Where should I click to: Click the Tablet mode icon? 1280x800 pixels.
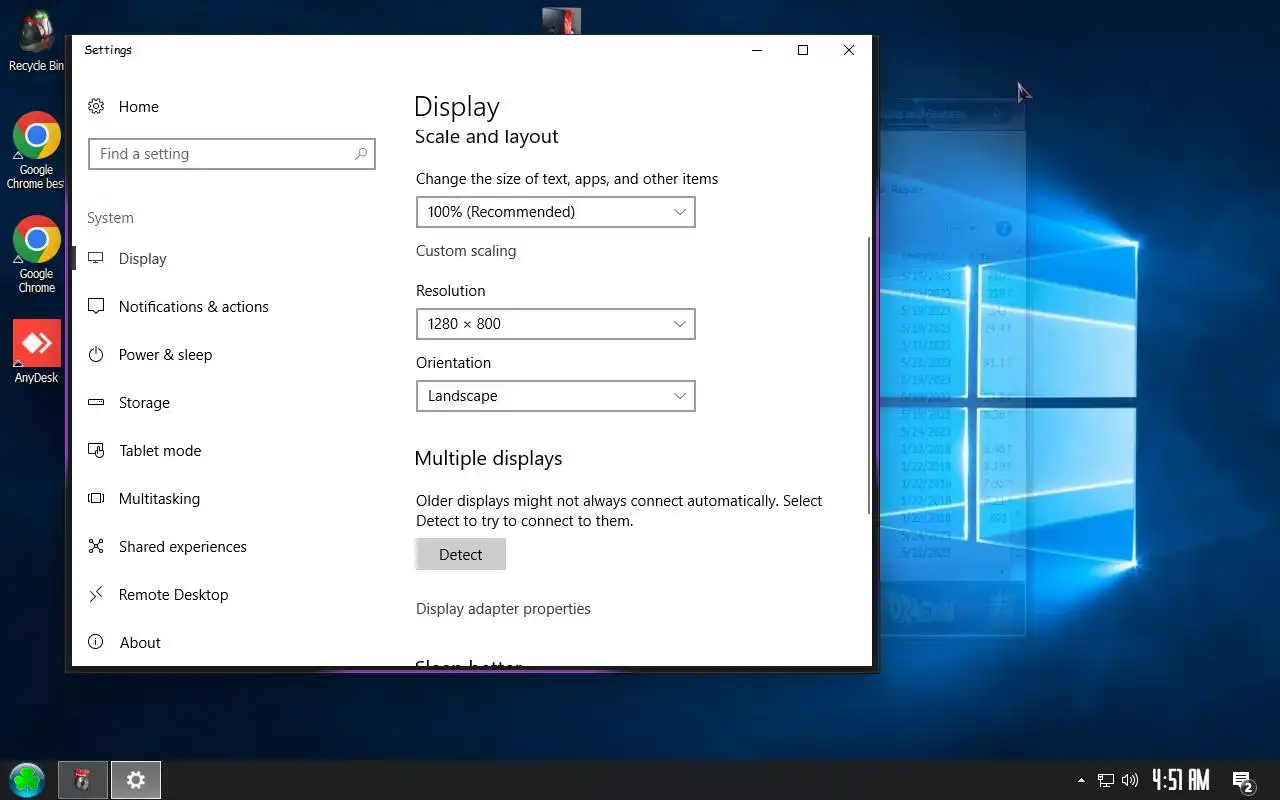click(x=96, y=450)
